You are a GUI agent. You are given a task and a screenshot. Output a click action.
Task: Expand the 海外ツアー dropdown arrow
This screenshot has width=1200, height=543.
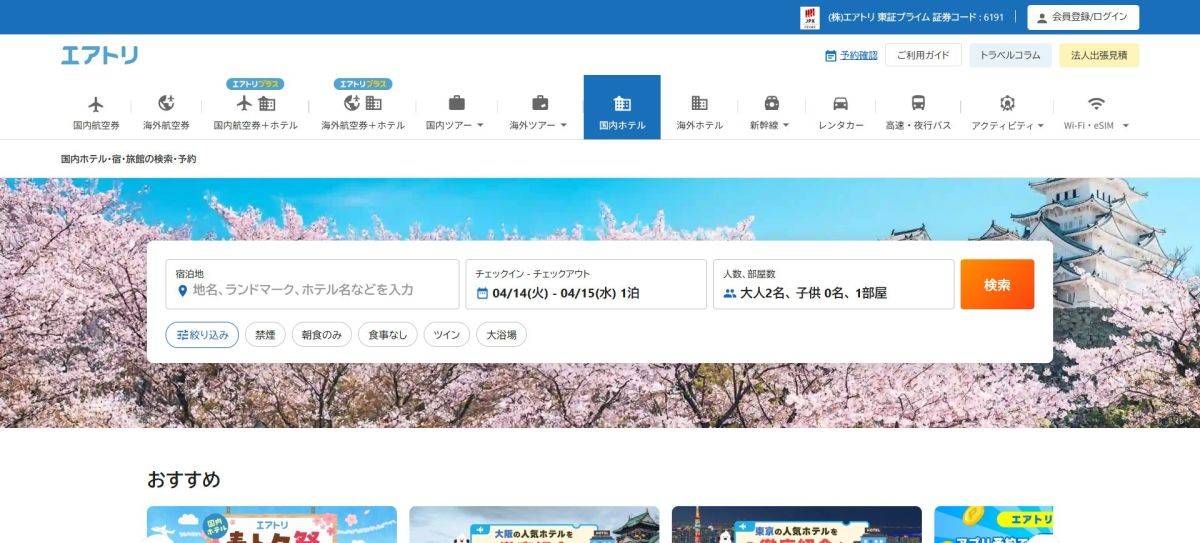point(563,126)
